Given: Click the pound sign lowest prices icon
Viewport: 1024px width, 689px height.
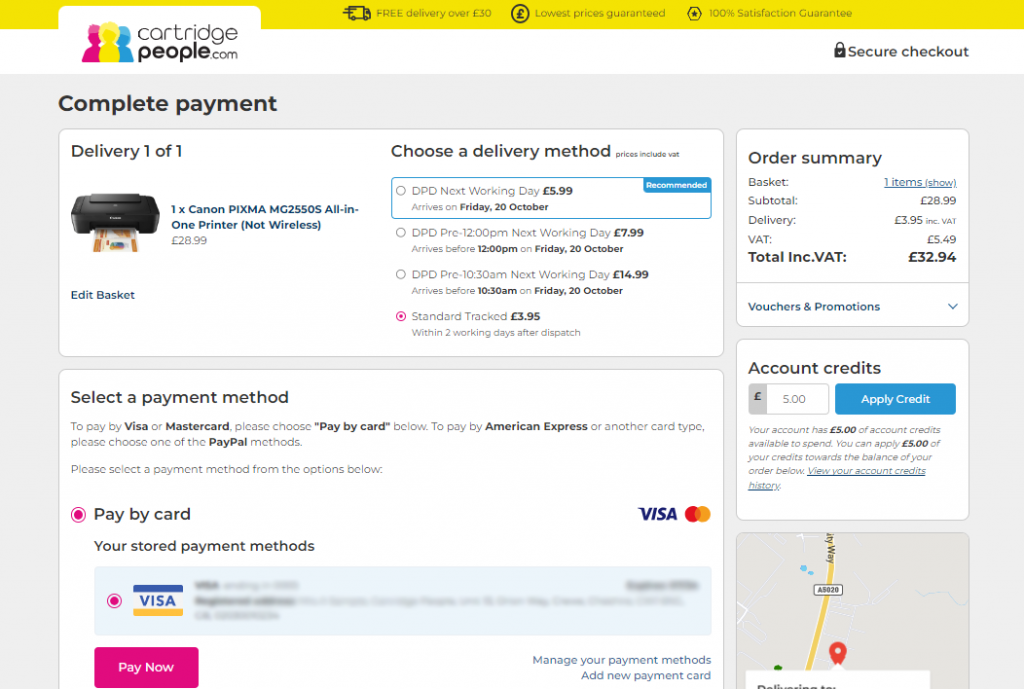Looking at the screenshot, I should (x=520, y=13).
